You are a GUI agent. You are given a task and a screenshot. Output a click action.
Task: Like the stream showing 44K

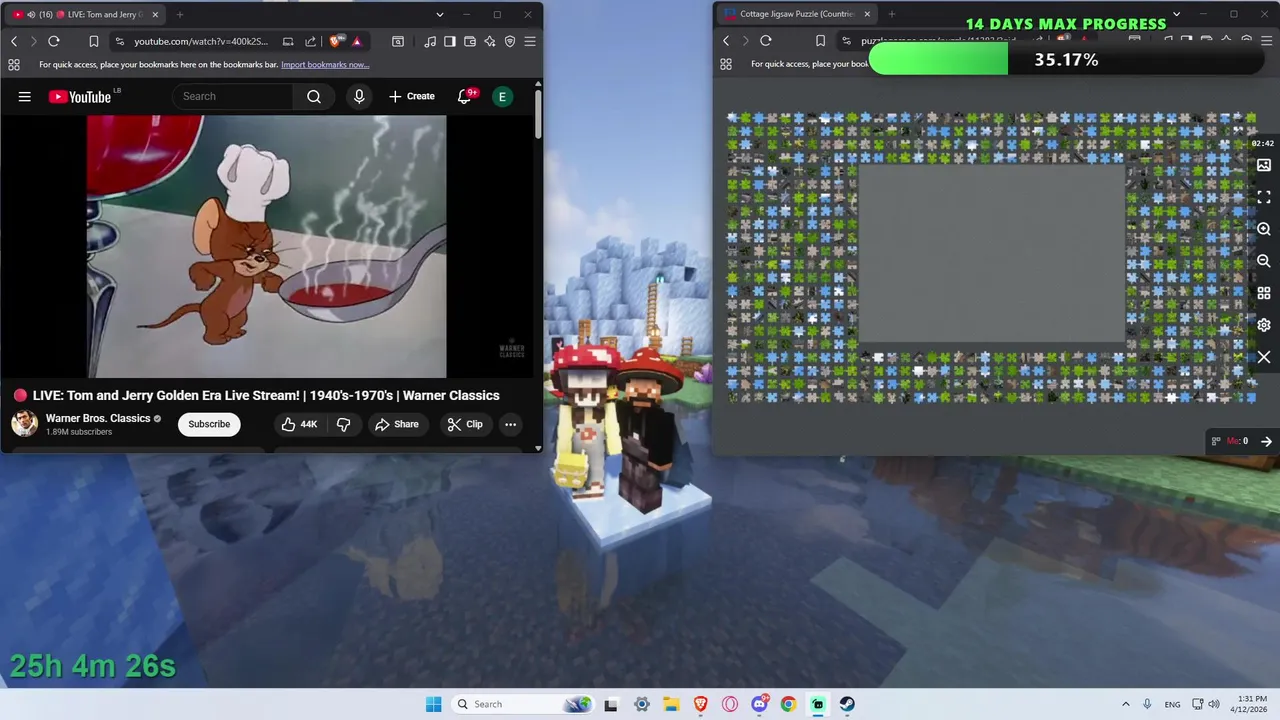(299, 424)
